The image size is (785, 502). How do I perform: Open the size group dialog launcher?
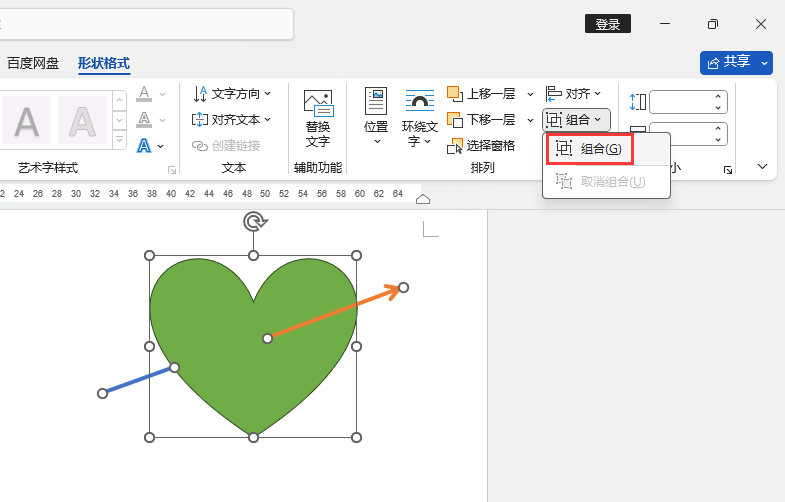pyautogui.click(x=728, y=170)
